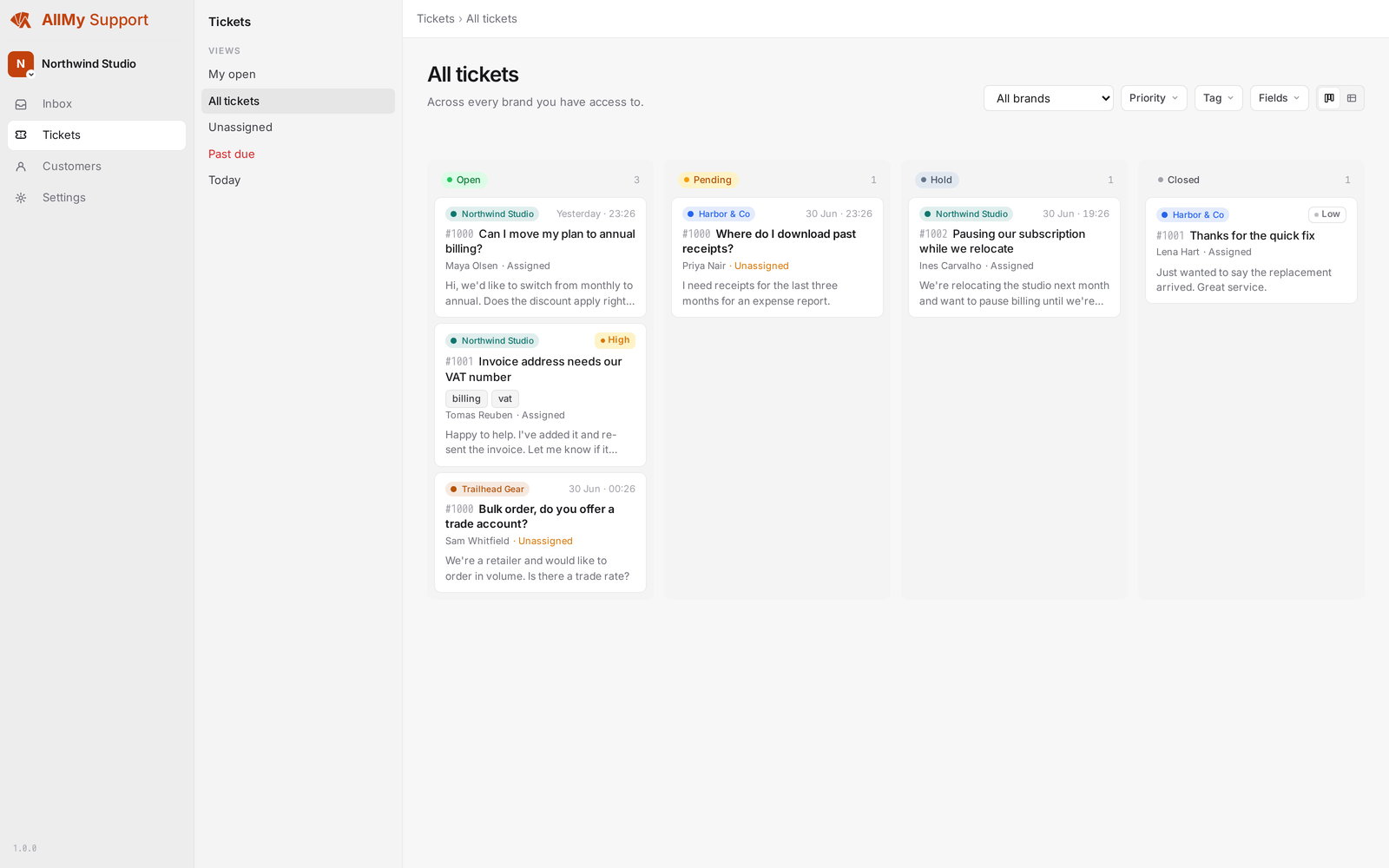This screenshot has width=1389, height=868.
Task: Click the Closed column status label
Action: (1178, 180)
